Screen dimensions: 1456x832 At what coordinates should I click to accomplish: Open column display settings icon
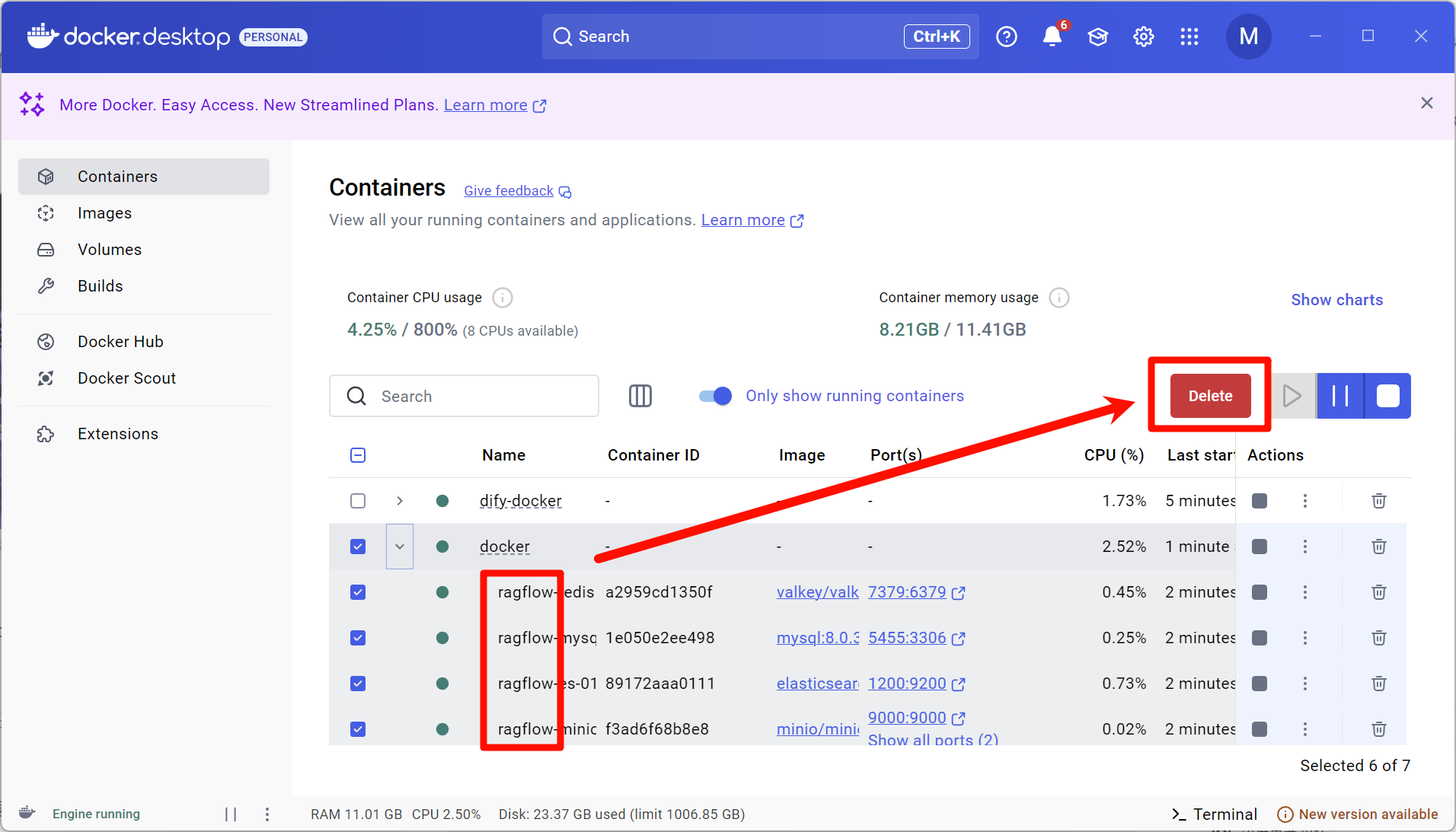tap(640, 396)
